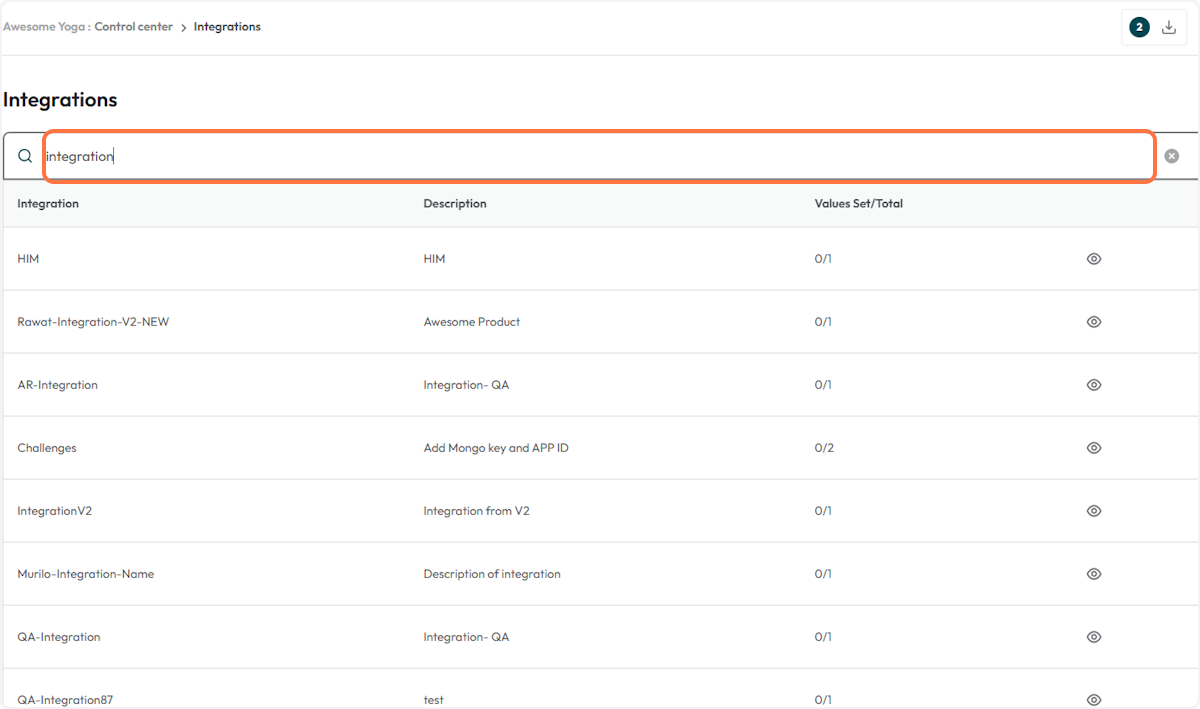The width and height of the screenshot is (1200, 709).
Task: Toggle the eye icon for Murilo-Integration-Name
Action: click(1093, 573)
